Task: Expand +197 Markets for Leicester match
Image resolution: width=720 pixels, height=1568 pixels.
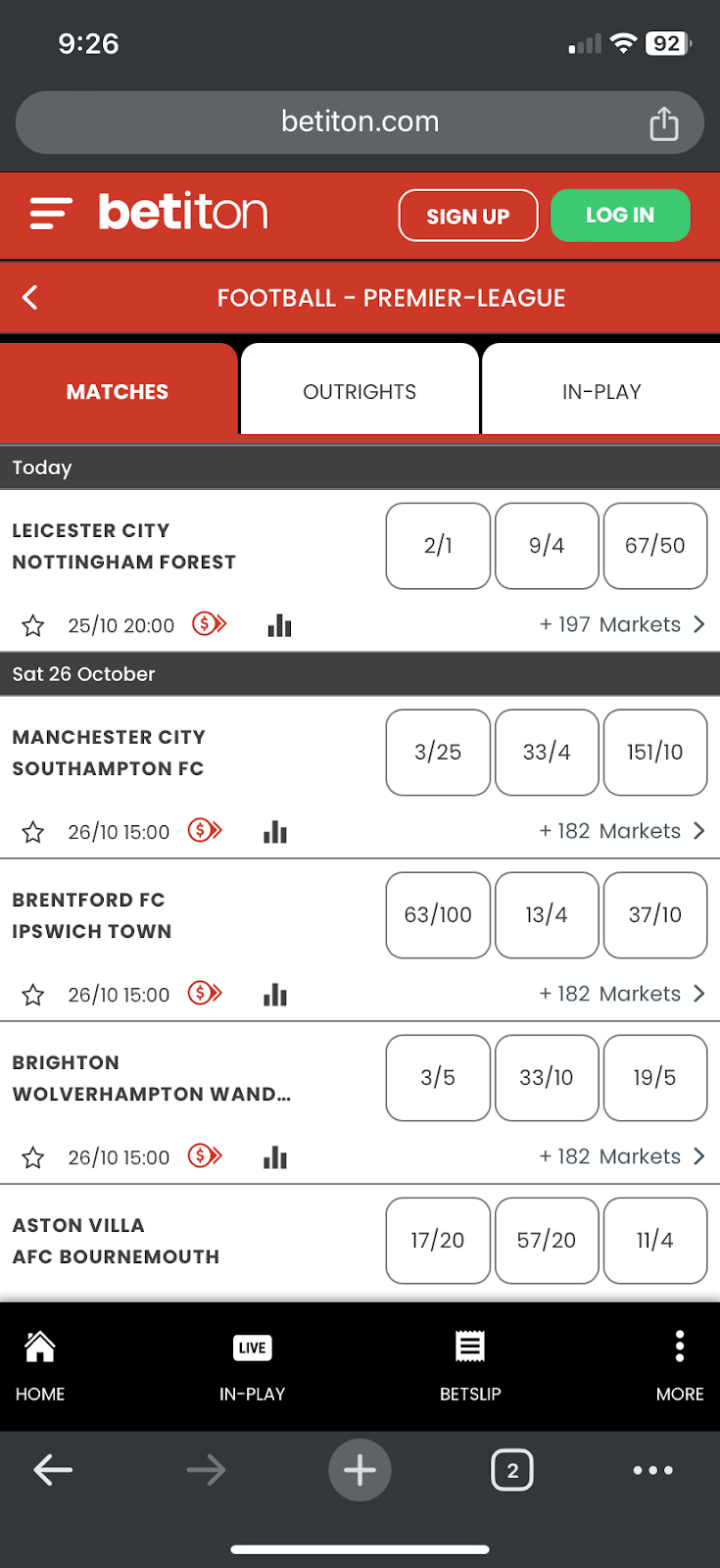Action: pos(621,624)
